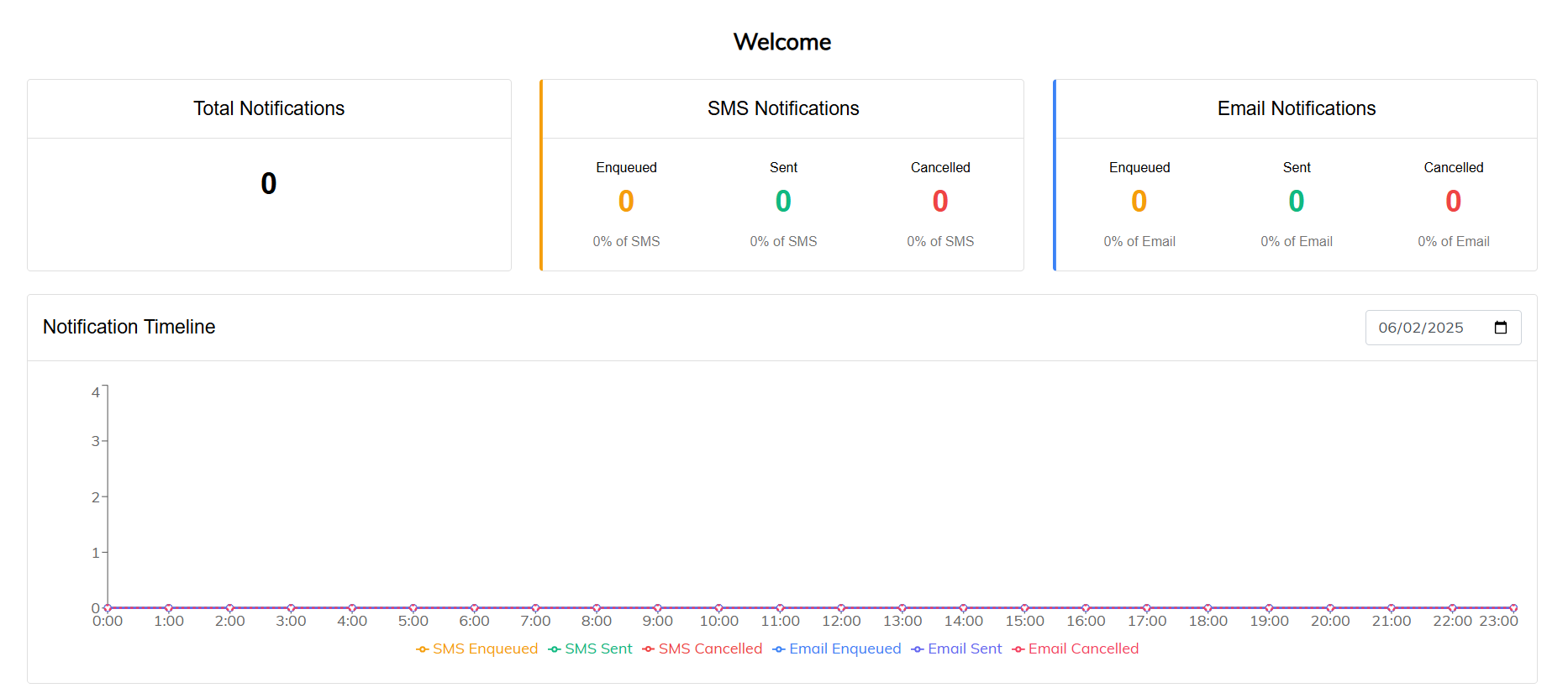This screenshot has width=1568, height=688.
Task: Click the SMS Sent green count
Action: click(x=783, y=202)
